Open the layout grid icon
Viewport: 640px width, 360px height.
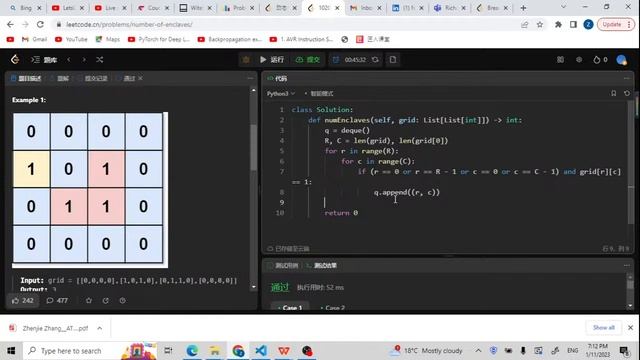[x=560, y=60]
